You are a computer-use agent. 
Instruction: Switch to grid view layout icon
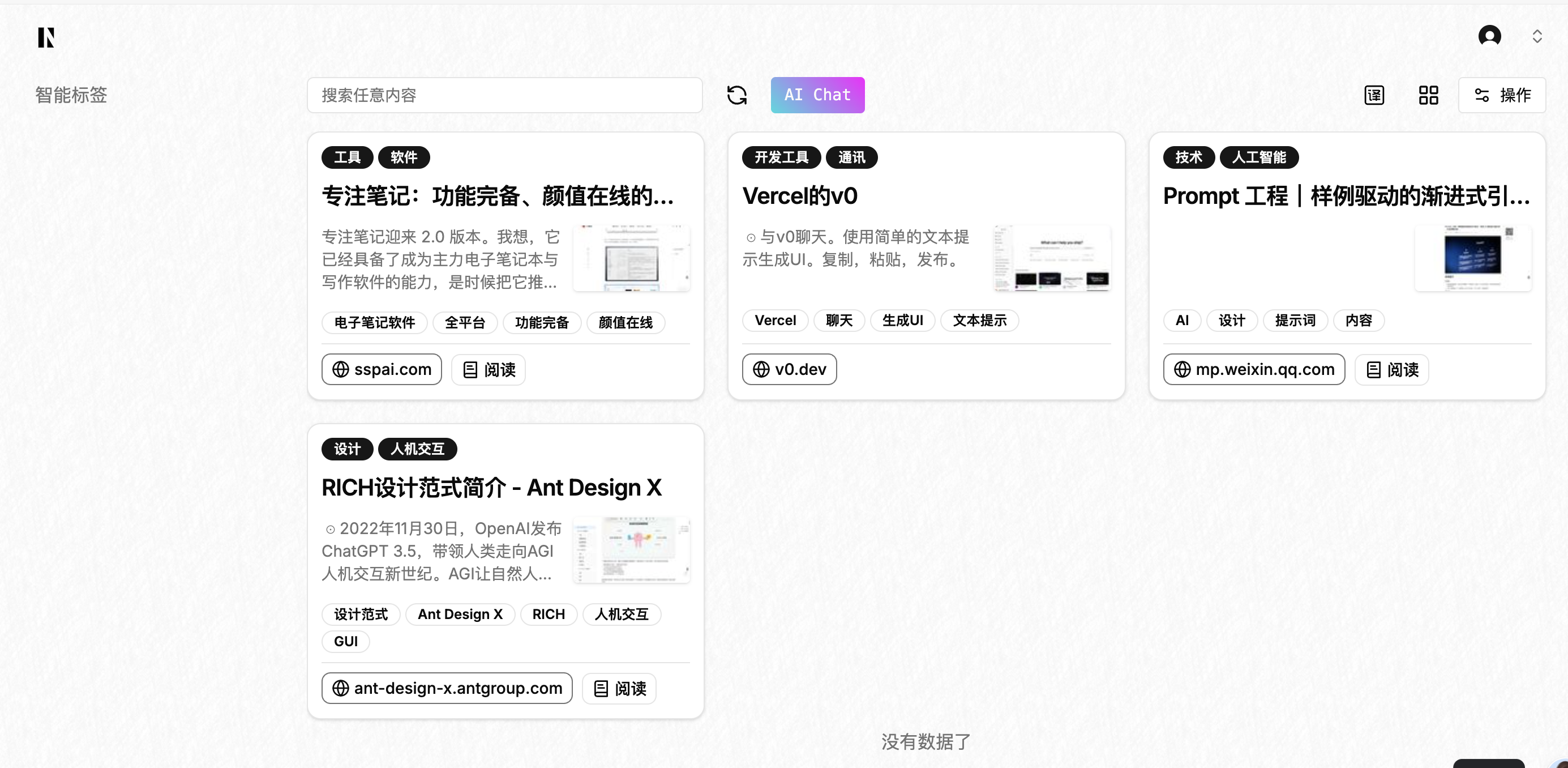coord(1428,95)
